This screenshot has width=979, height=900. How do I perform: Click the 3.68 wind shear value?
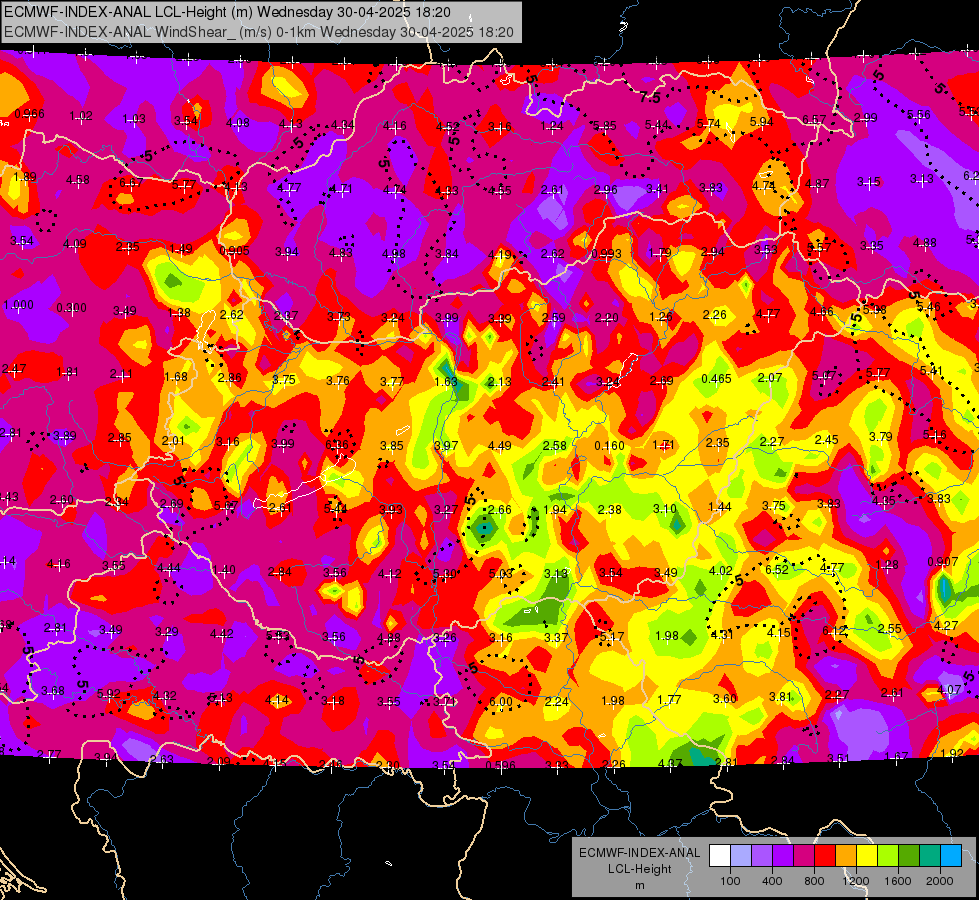tap(53, 690)
